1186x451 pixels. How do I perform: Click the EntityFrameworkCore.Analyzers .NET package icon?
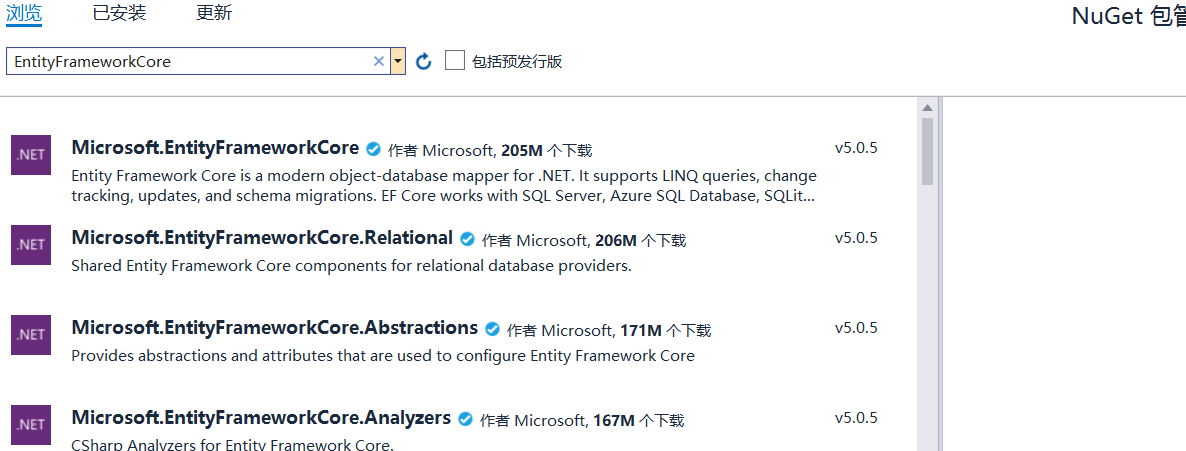pos(31,424)
